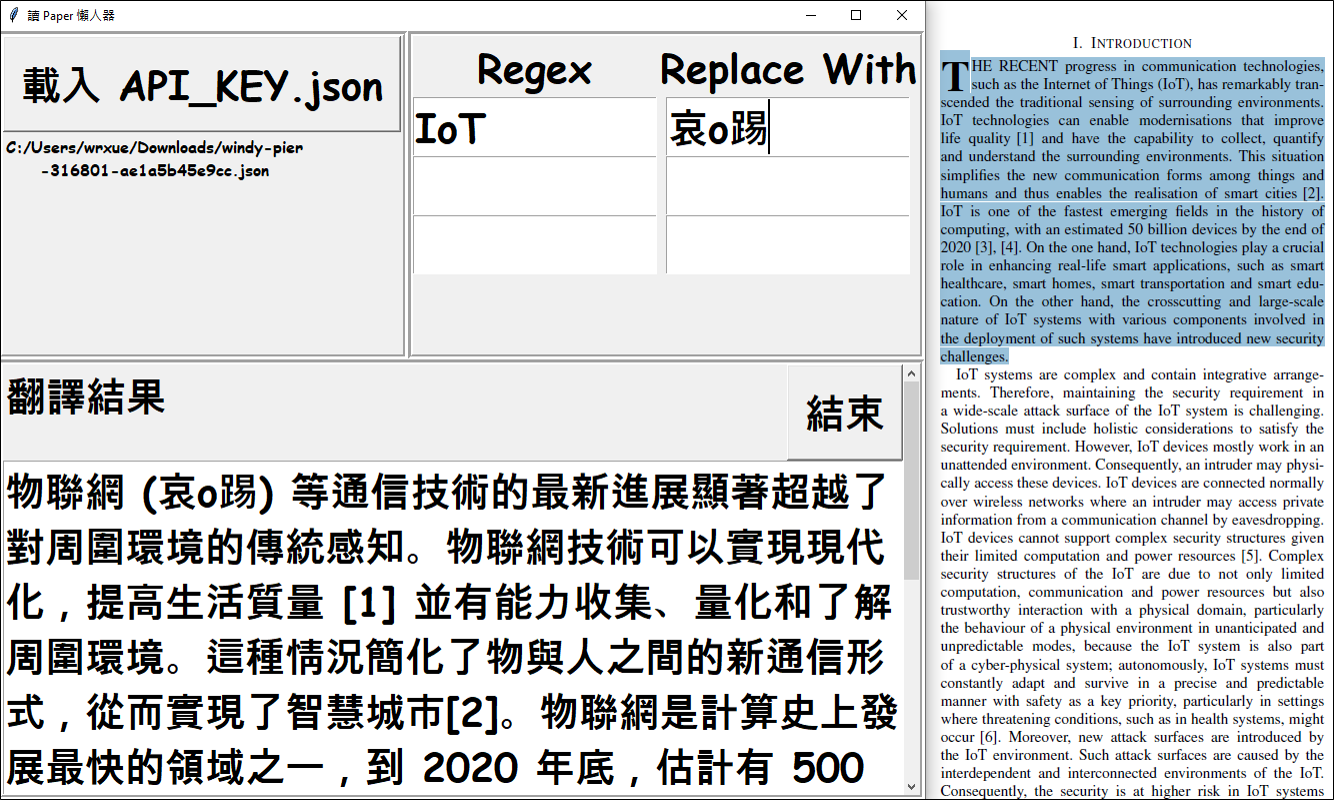The width and height of the screenshot is (1334, 800).
Task: Minimize the 讀 Paper 懶人器 window
Action: coord(810,15)
